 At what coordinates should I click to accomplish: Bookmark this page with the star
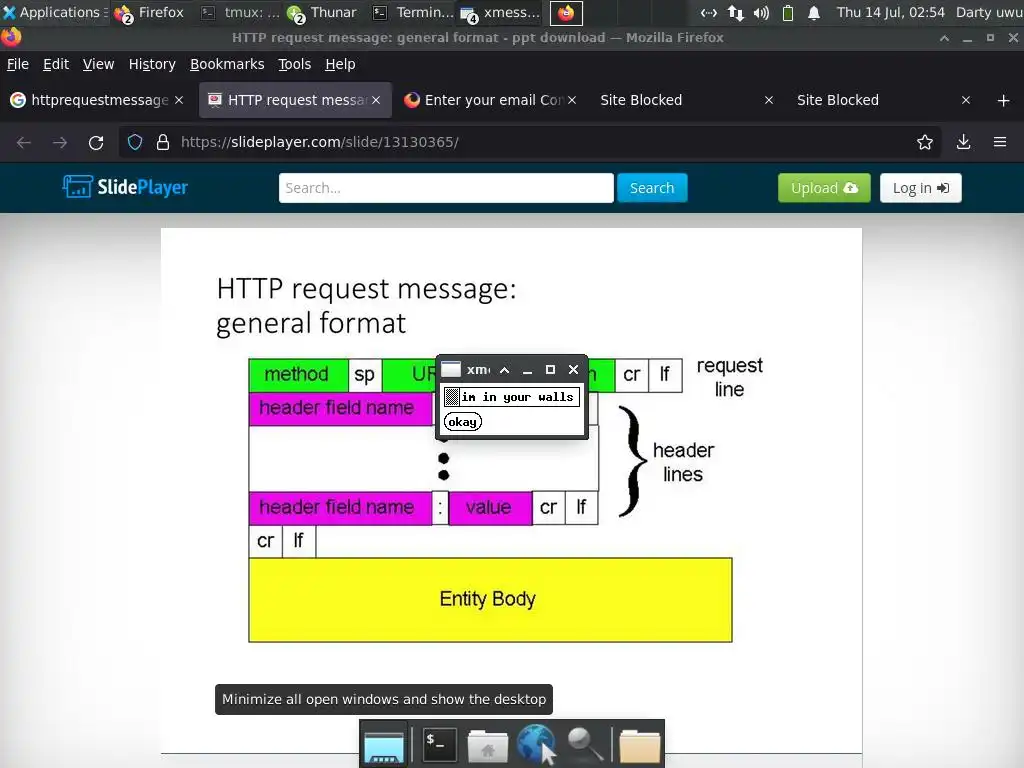click(x=925, y=142)
